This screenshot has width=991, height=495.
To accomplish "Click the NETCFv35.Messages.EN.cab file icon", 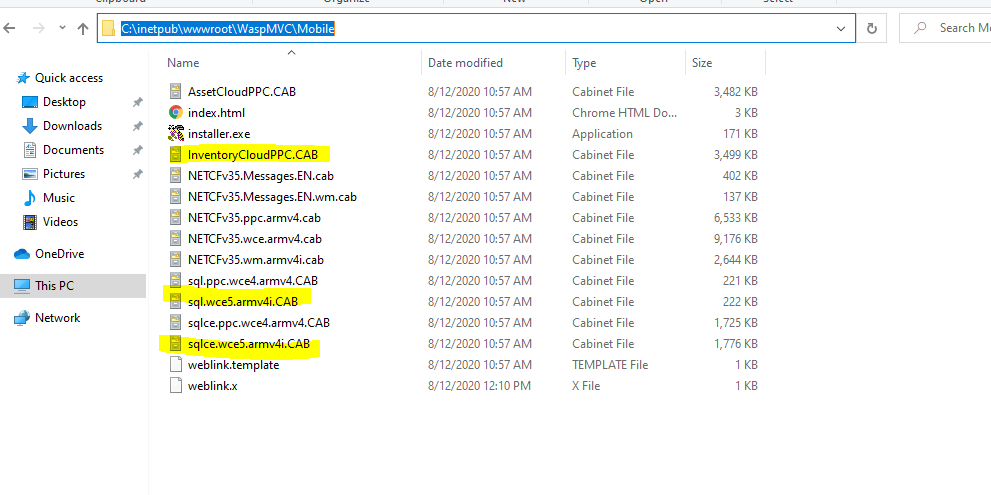I will click(176, 176).
